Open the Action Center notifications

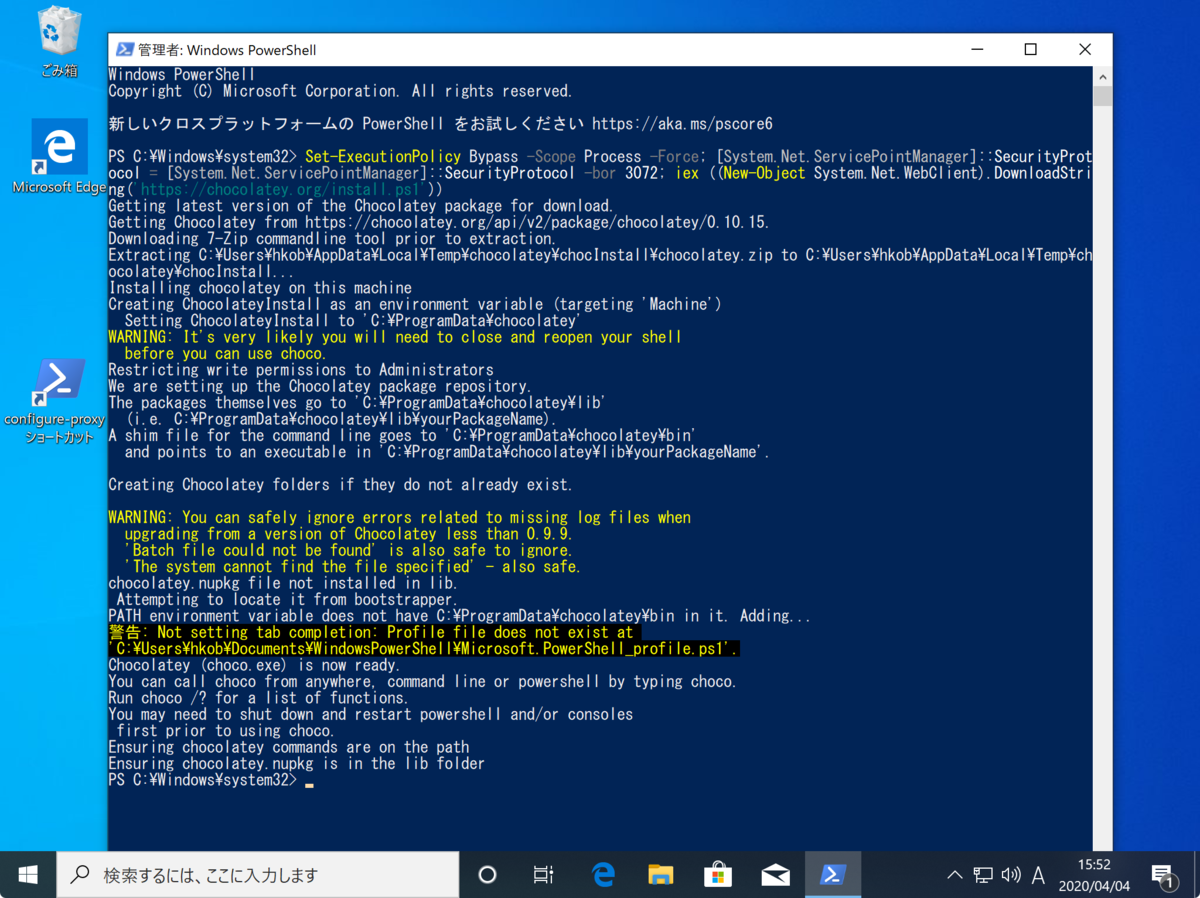click(x=1163, y=875)
